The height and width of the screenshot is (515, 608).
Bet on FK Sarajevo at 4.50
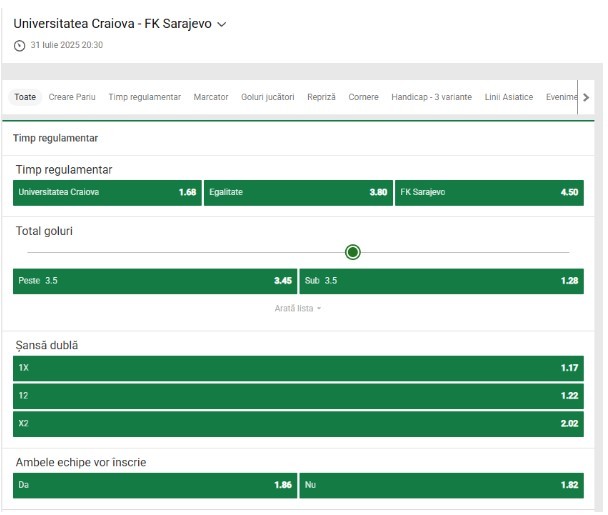[489, 192]
